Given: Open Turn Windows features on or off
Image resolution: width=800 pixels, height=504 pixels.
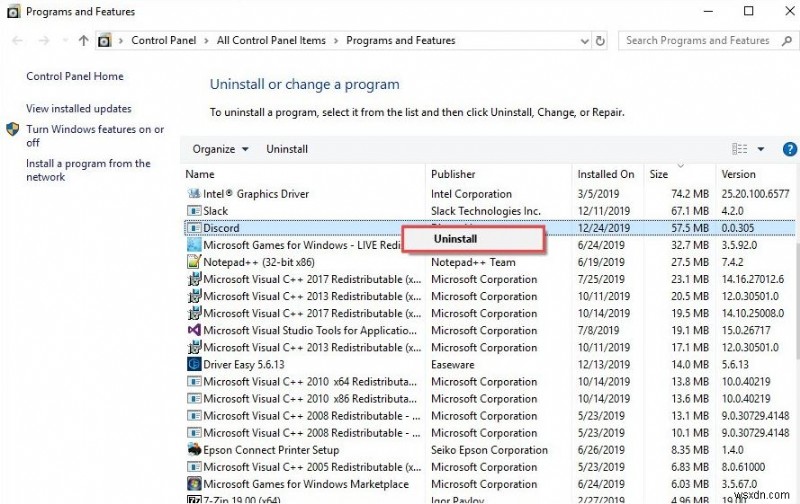Looking at the screenshot, I should coord(95,136).
